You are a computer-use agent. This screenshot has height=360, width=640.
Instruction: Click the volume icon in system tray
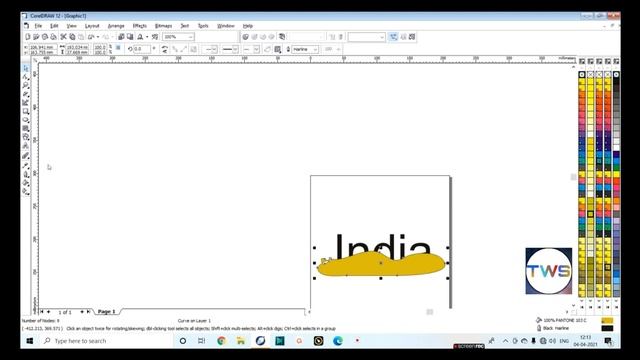553,340
